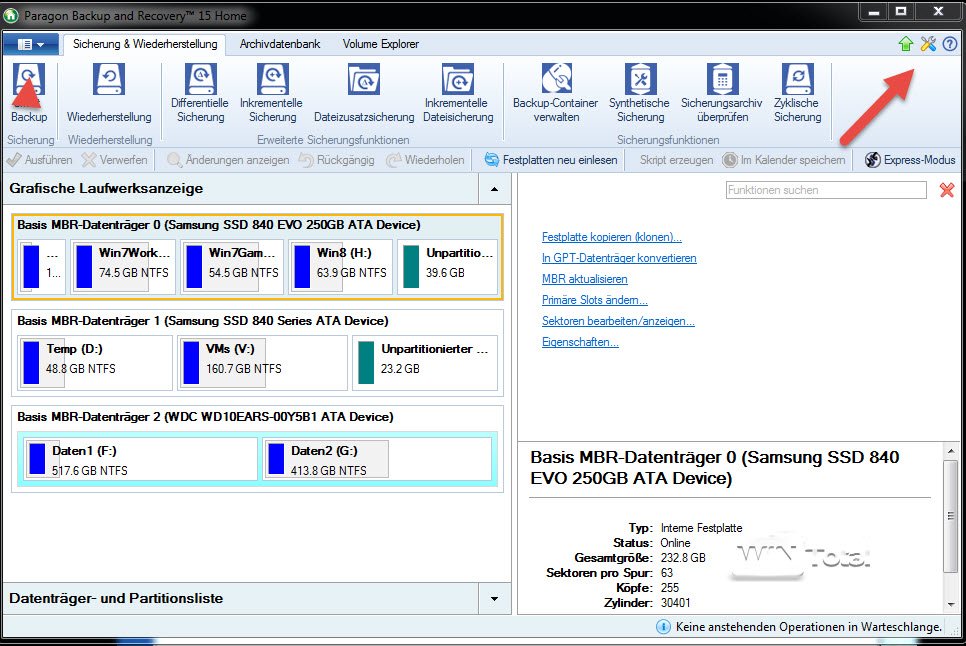966x646 pixels.
Task: Select Dateizusatzsicherung icon
Action: 363,82
